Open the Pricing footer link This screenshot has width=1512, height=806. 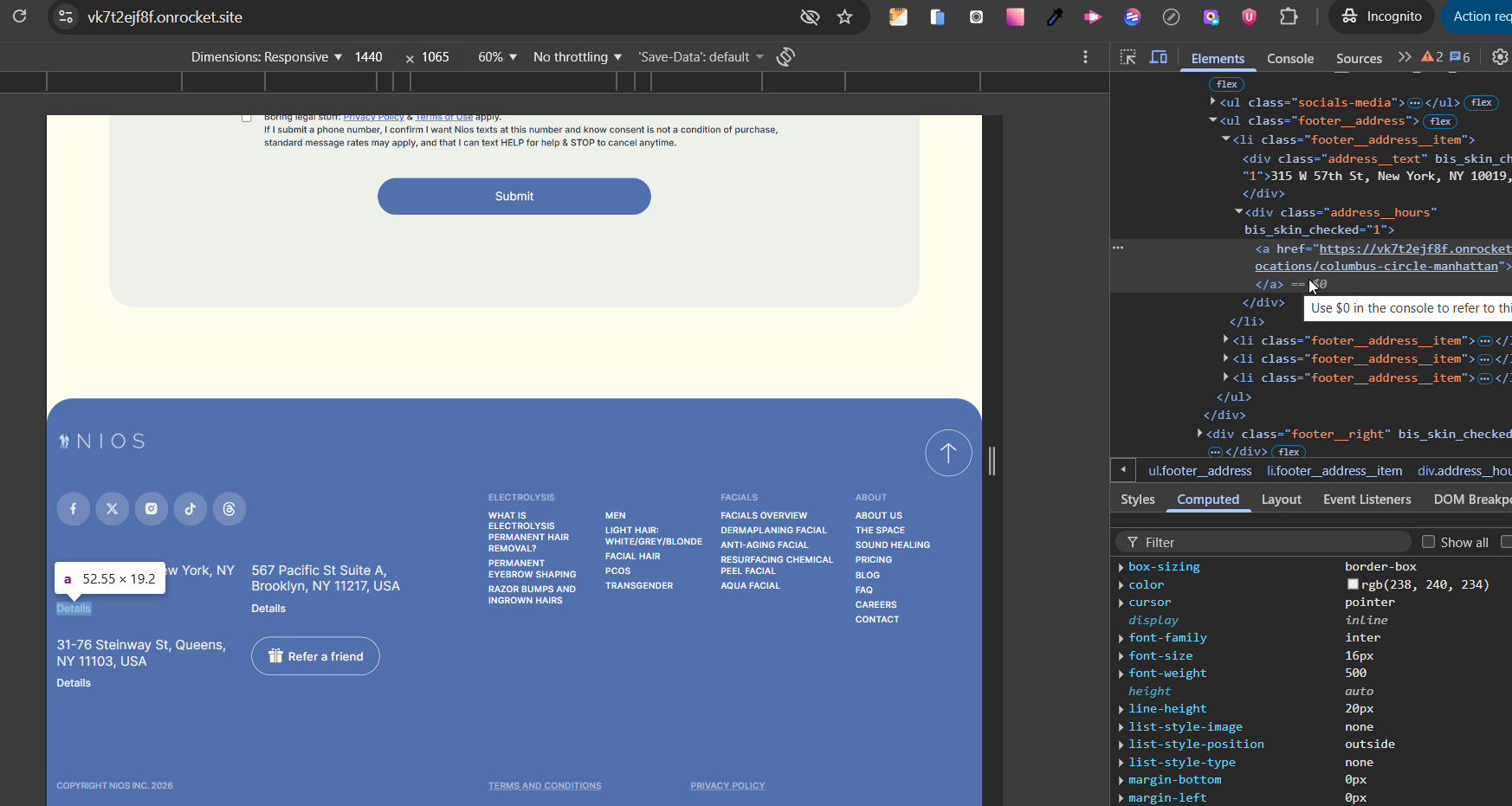(x=874, y=560)
